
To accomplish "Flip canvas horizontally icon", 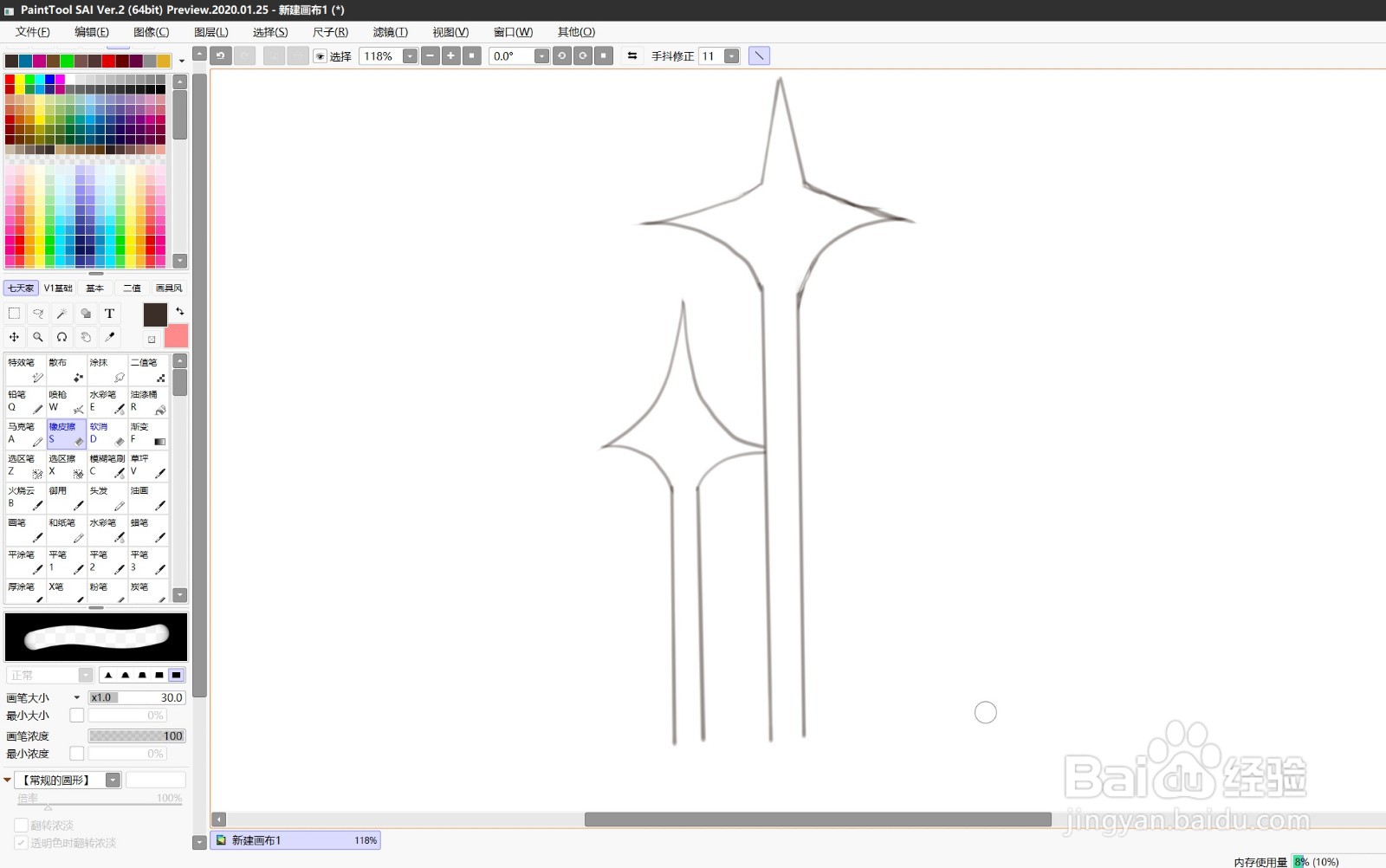I will click(x=632, y=56).
